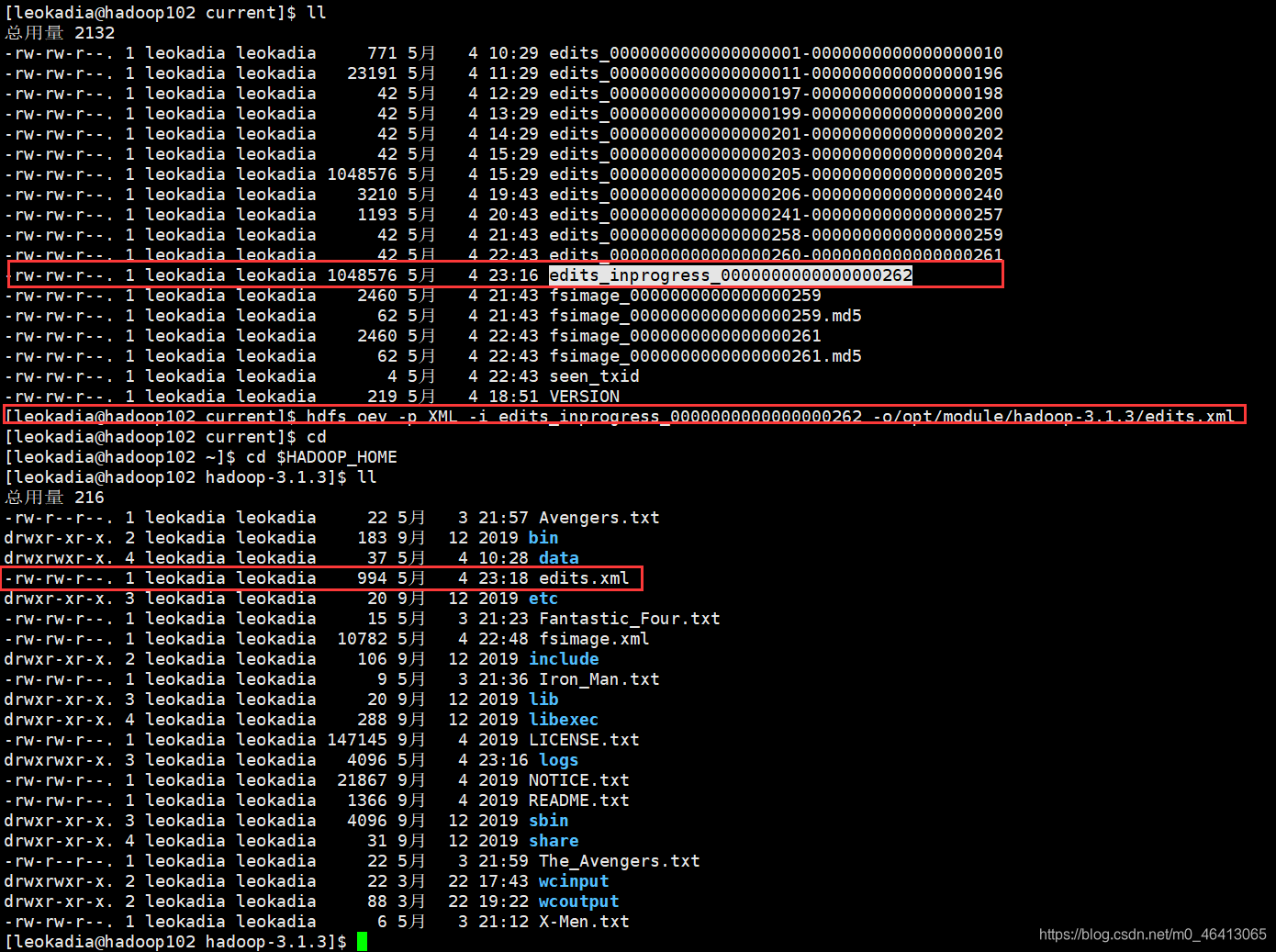Click the README.txt filename
This screenshot has width=1276, height=952.
(578, 801)
